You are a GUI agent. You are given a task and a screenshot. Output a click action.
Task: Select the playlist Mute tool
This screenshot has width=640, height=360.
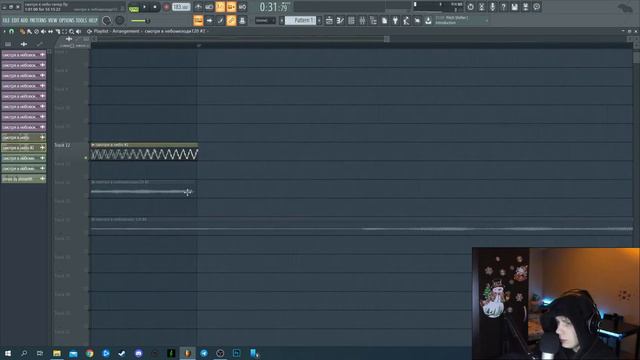click(43, 31)
